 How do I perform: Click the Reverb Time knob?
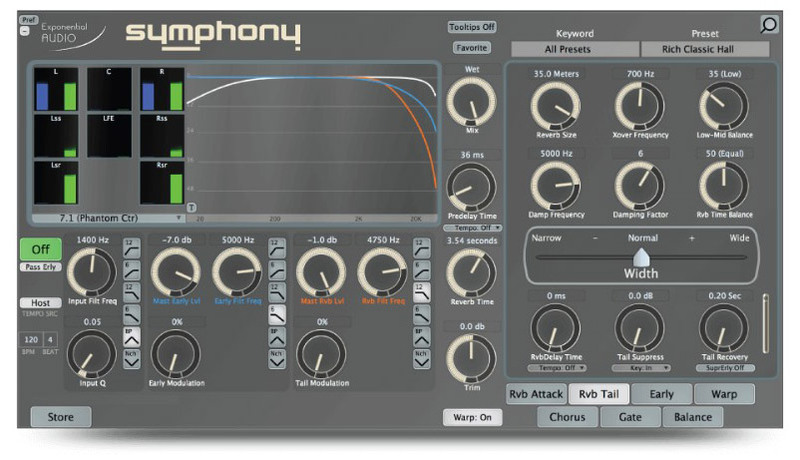tap(471, 273)
